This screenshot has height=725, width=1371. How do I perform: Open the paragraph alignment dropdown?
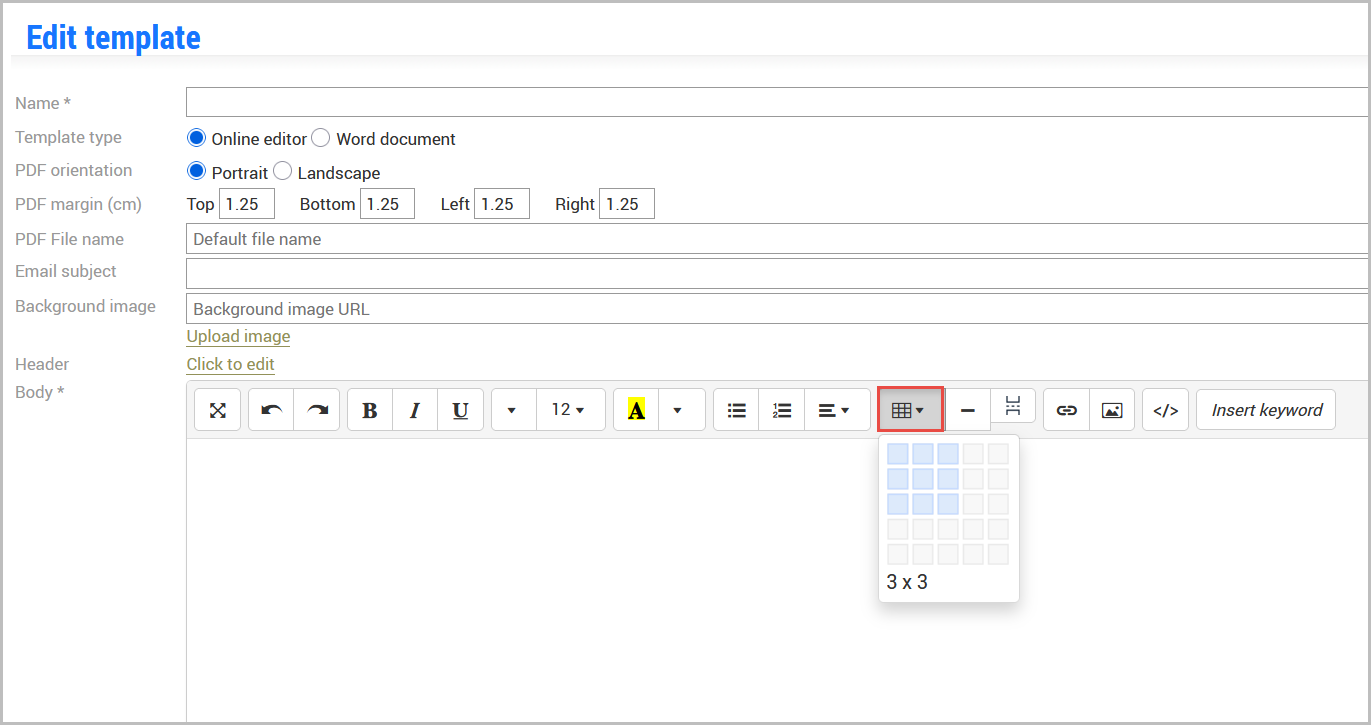point(837,410)
